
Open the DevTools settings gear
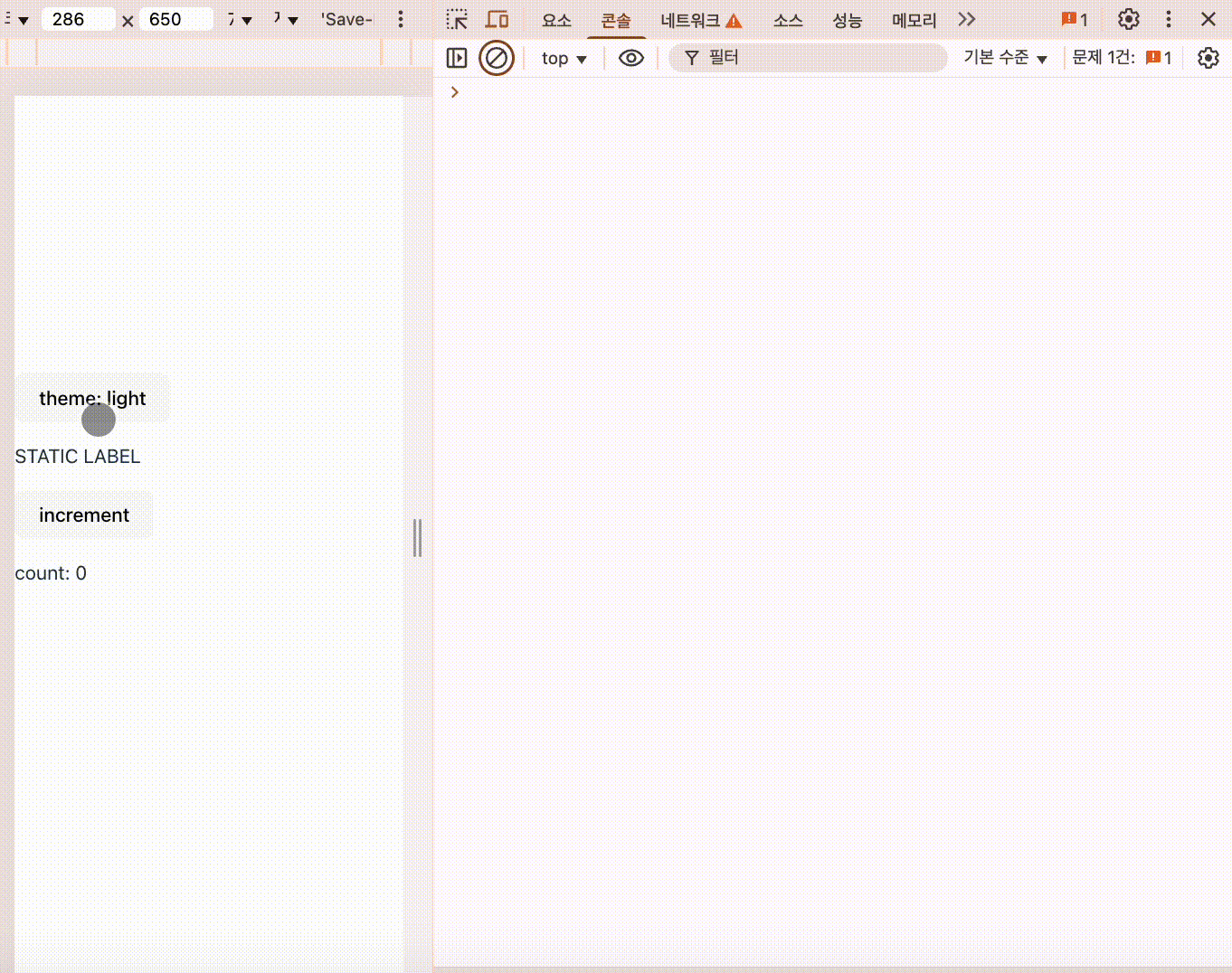pos(1128,19)
